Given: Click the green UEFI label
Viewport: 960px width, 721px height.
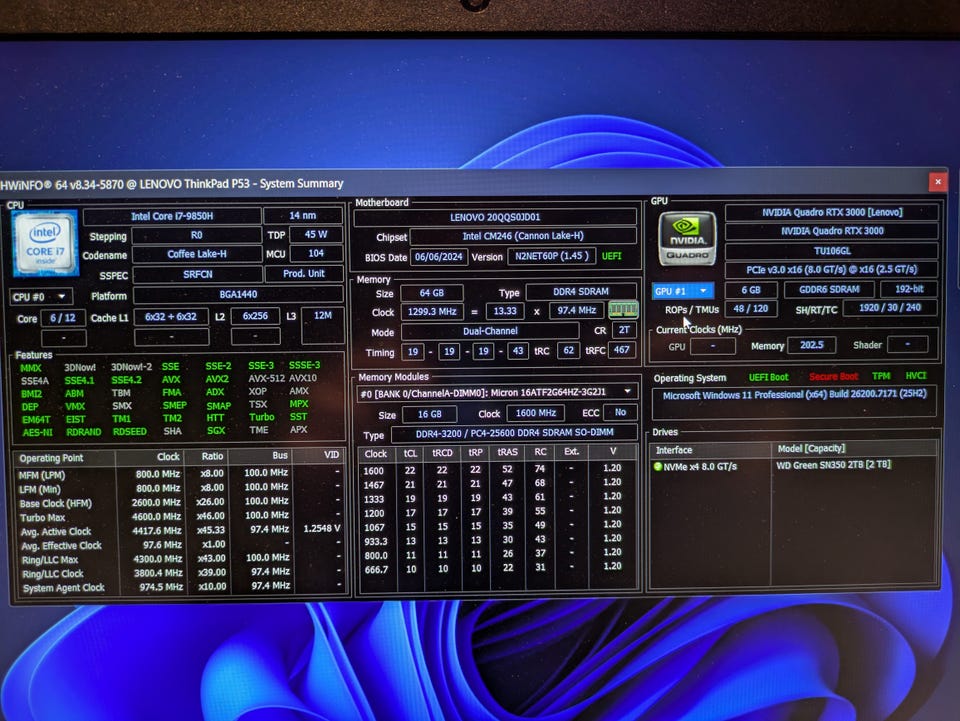Looking at the screenshot, I should (x=612, y=256).
